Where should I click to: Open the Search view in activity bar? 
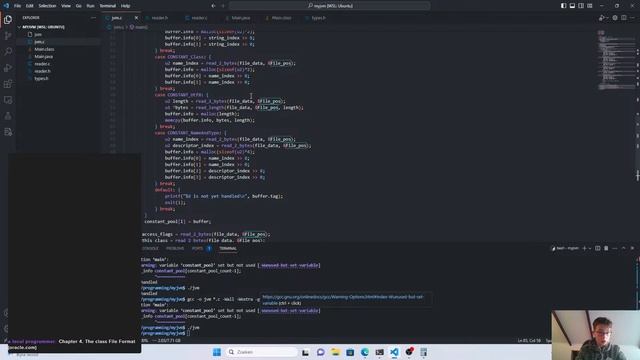pos(8,52)
